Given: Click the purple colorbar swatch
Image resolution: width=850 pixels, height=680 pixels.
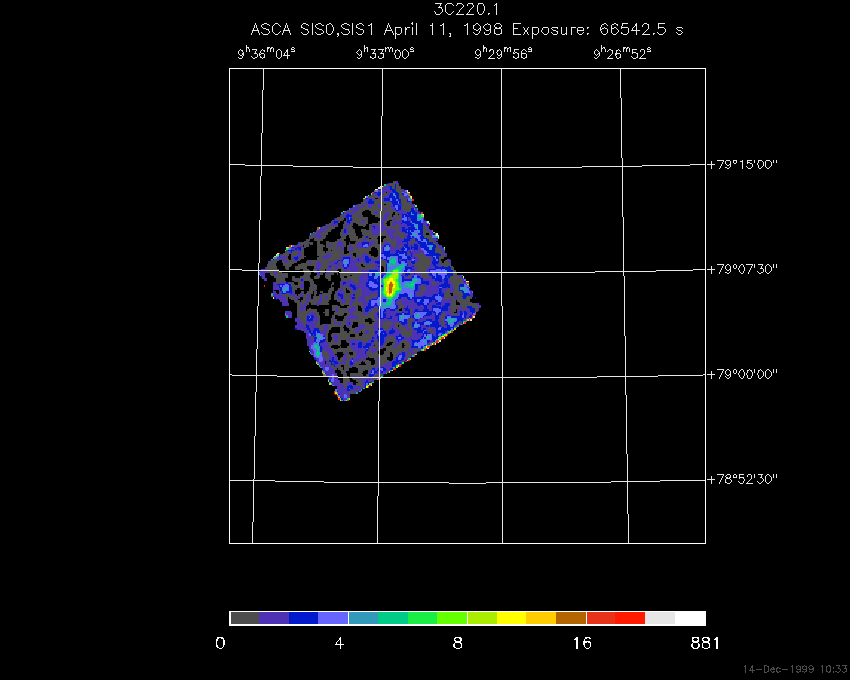Looking at the screenshot, I should pos(274,618).
